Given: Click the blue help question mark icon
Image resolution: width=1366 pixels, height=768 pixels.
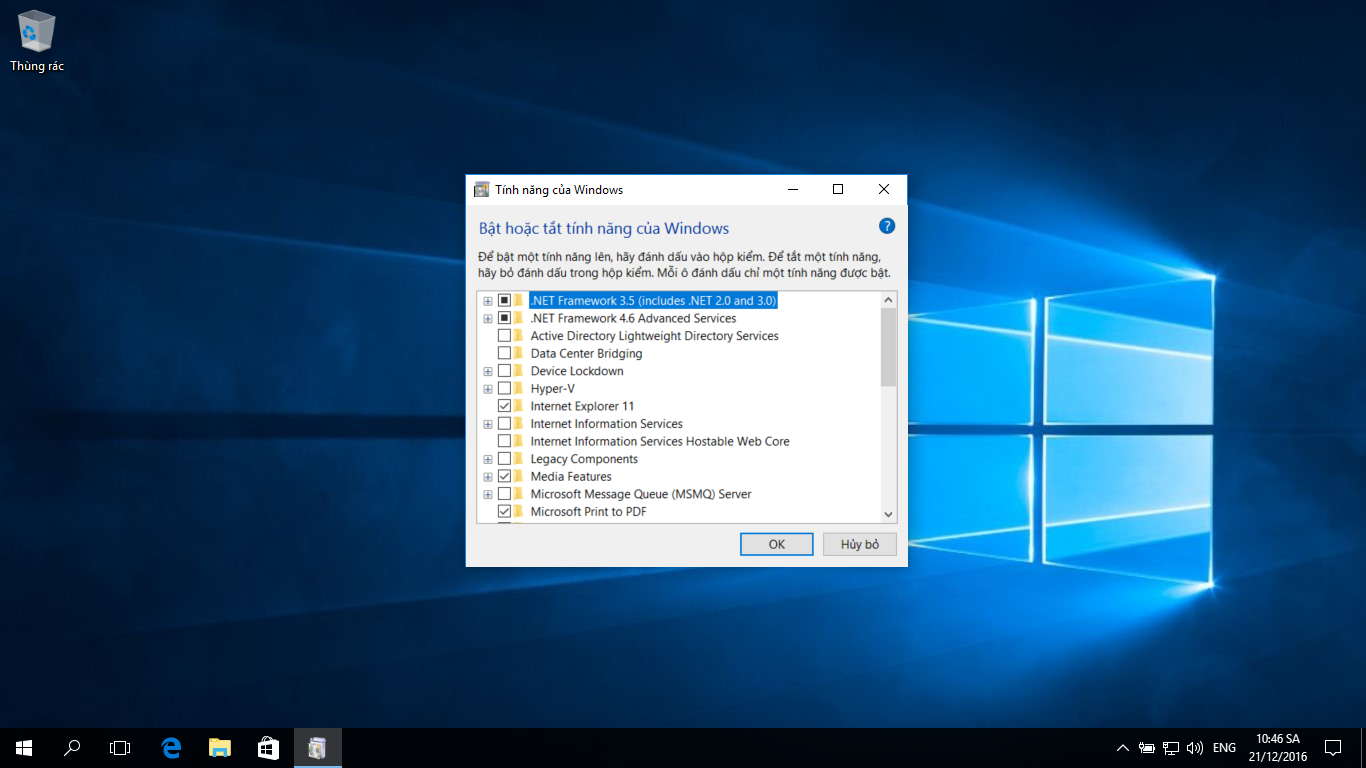Looking at the screenshot, I should [x=886, y=226].
